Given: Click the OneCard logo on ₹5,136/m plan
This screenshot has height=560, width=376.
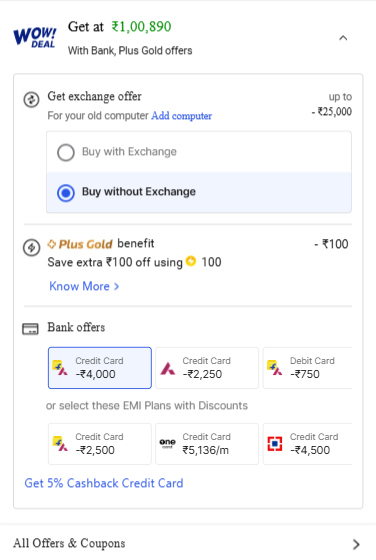Looking at the screenshot, I should [x=167, y=443].
